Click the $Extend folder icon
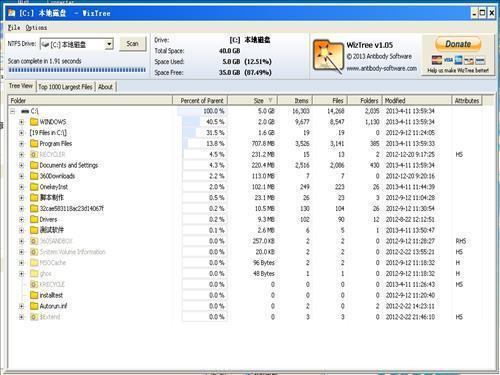The width and height of the screenshot is (500, 375). coord(34,317)
